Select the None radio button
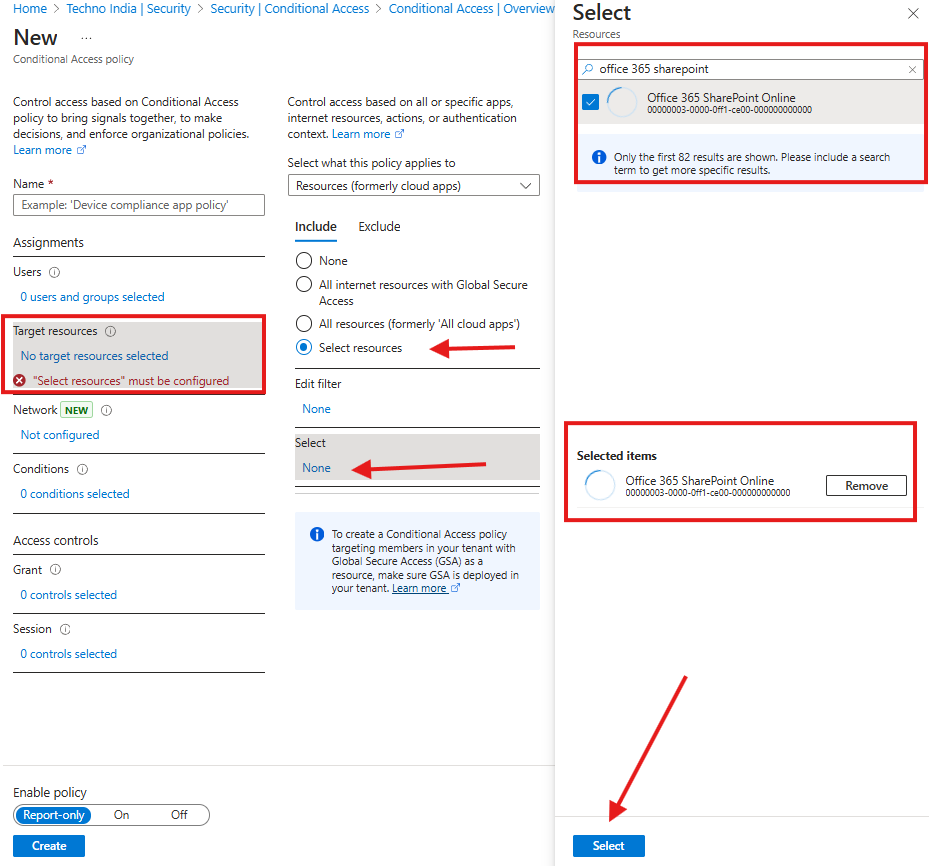 click(304, 261)
